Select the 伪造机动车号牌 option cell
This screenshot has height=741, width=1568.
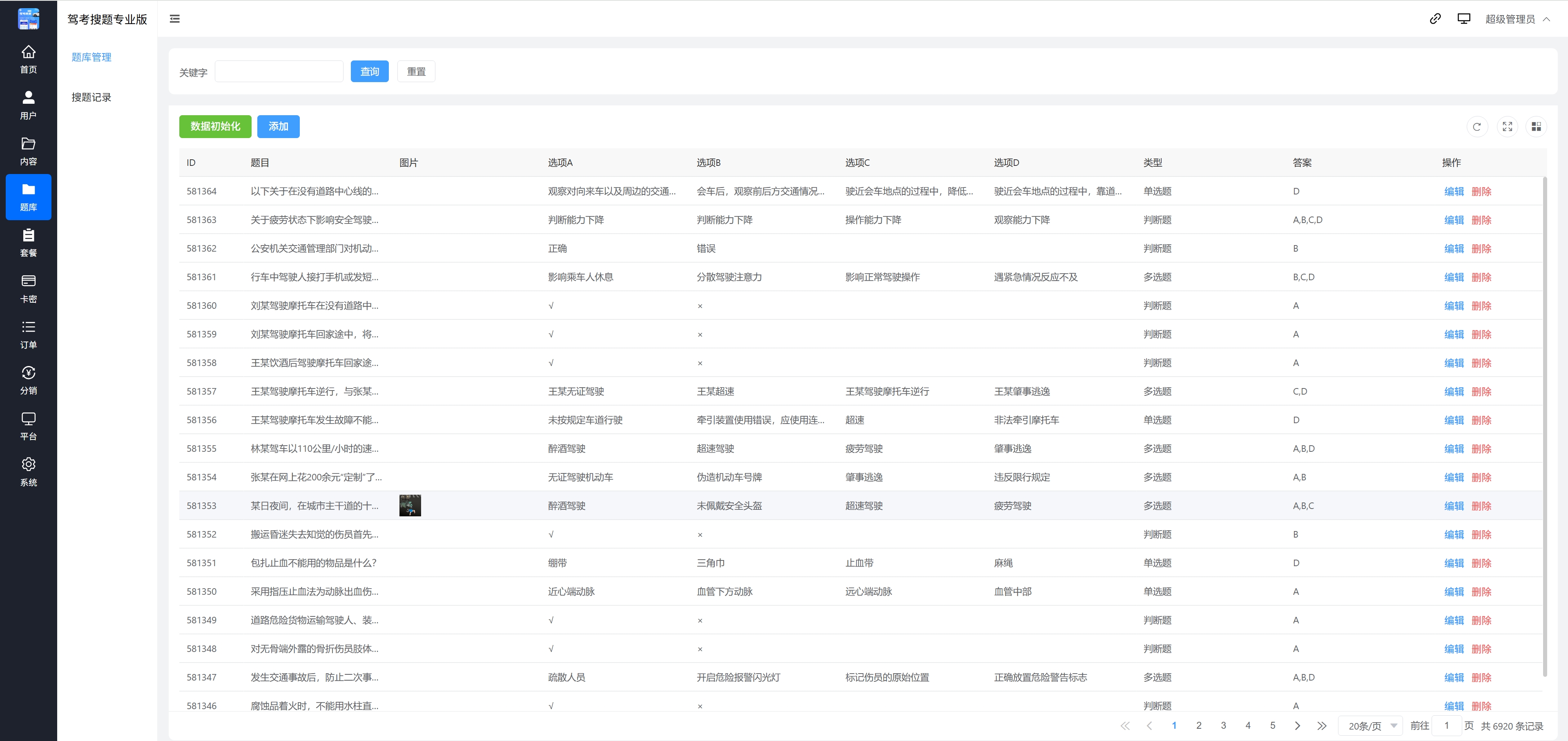[729, 478]
